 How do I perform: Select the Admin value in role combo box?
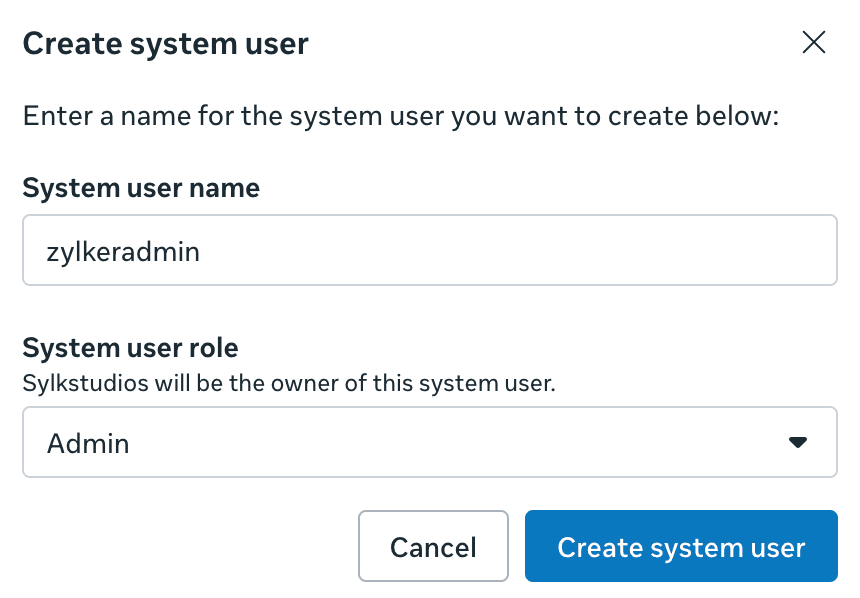tap(429, 442)
